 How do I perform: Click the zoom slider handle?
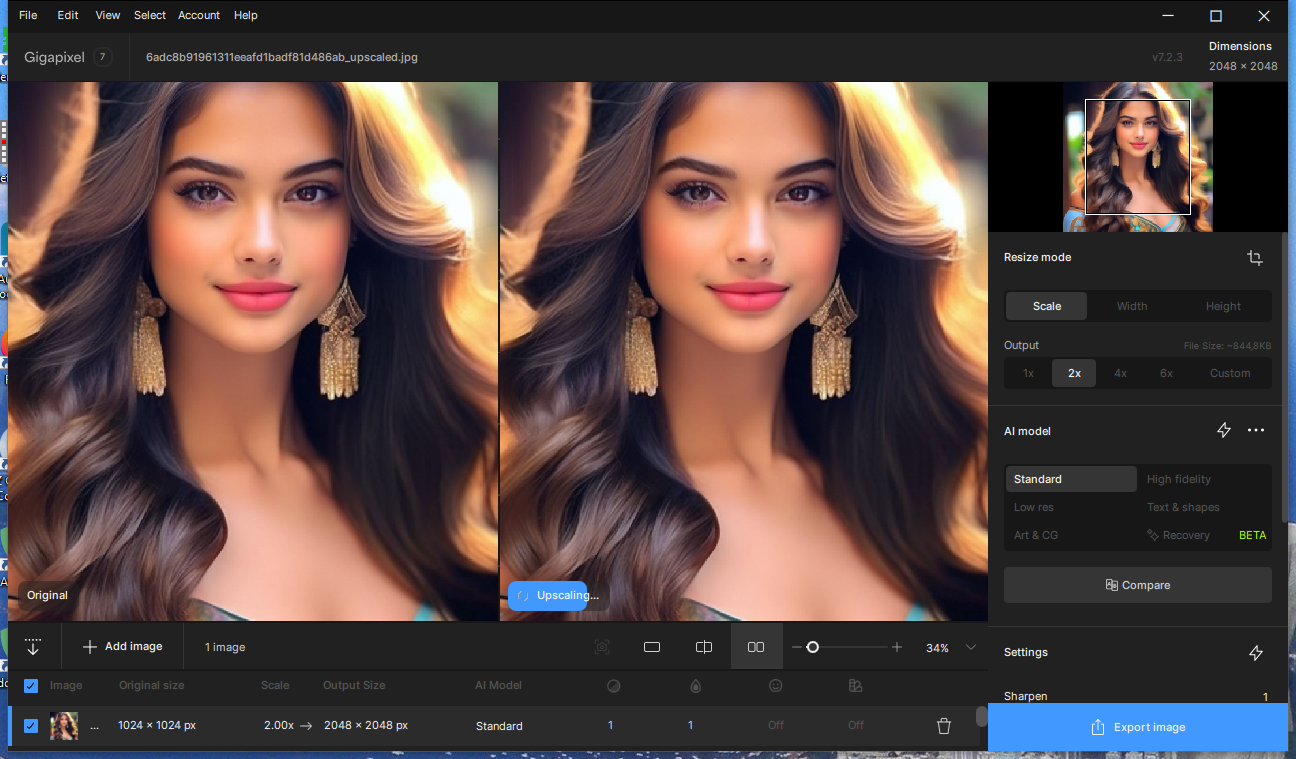point(813,647)
